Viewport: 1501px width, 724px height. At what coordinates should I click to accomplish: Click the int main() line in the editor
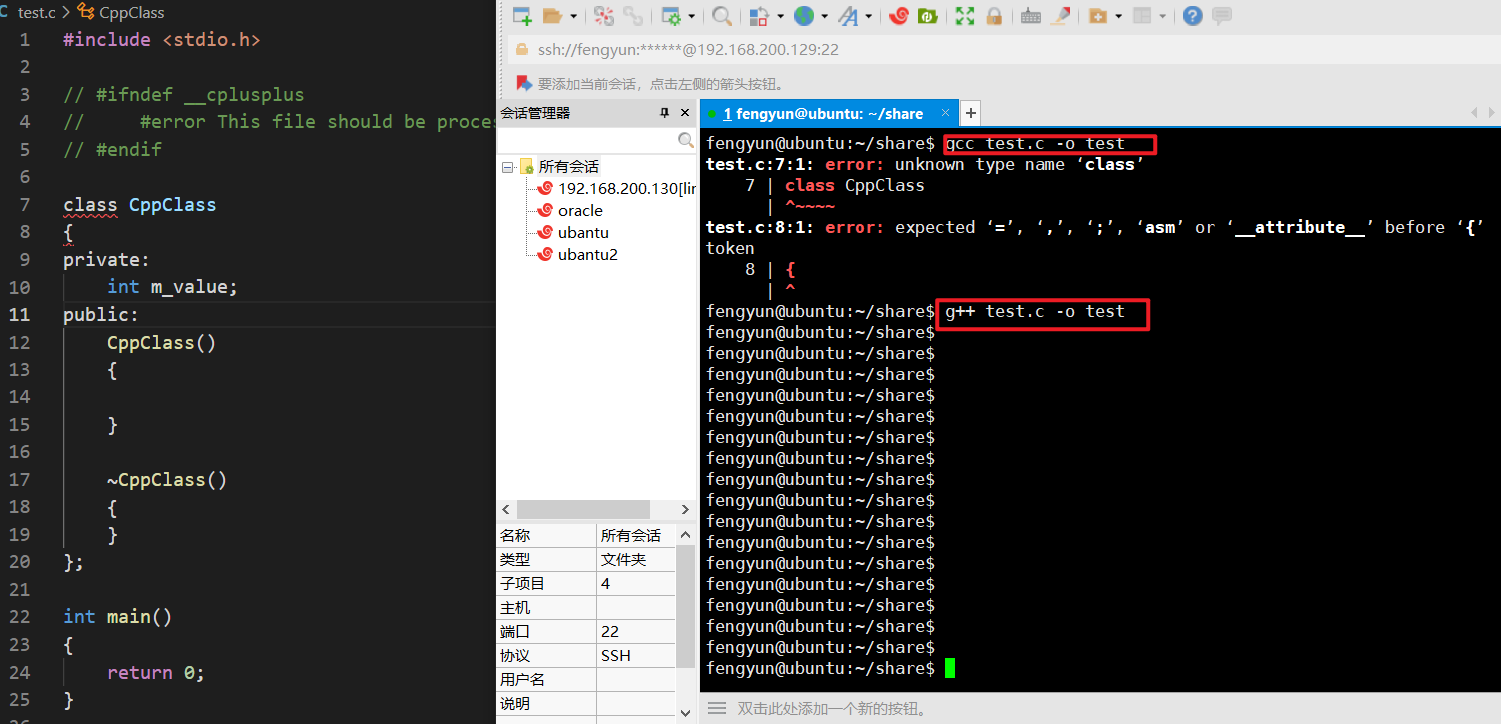(118, 617)
